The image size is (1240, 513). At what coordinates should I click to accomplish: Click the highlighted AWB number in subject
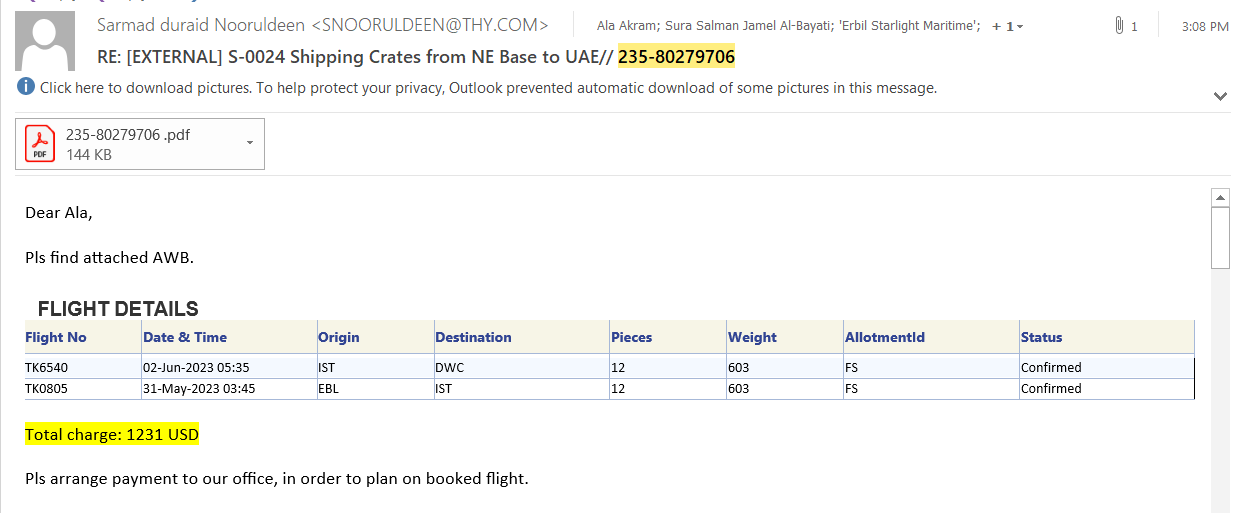tap(676, 57)
